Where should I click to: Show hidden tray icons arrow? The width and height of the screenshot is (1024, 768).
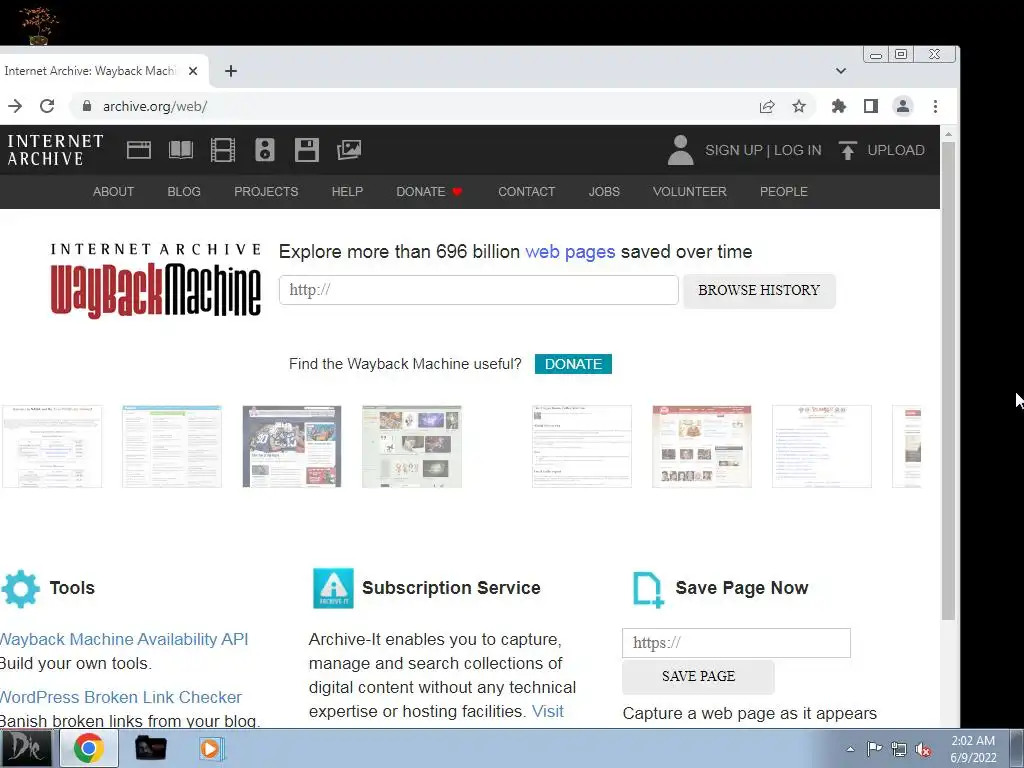[x=850, y=749]
